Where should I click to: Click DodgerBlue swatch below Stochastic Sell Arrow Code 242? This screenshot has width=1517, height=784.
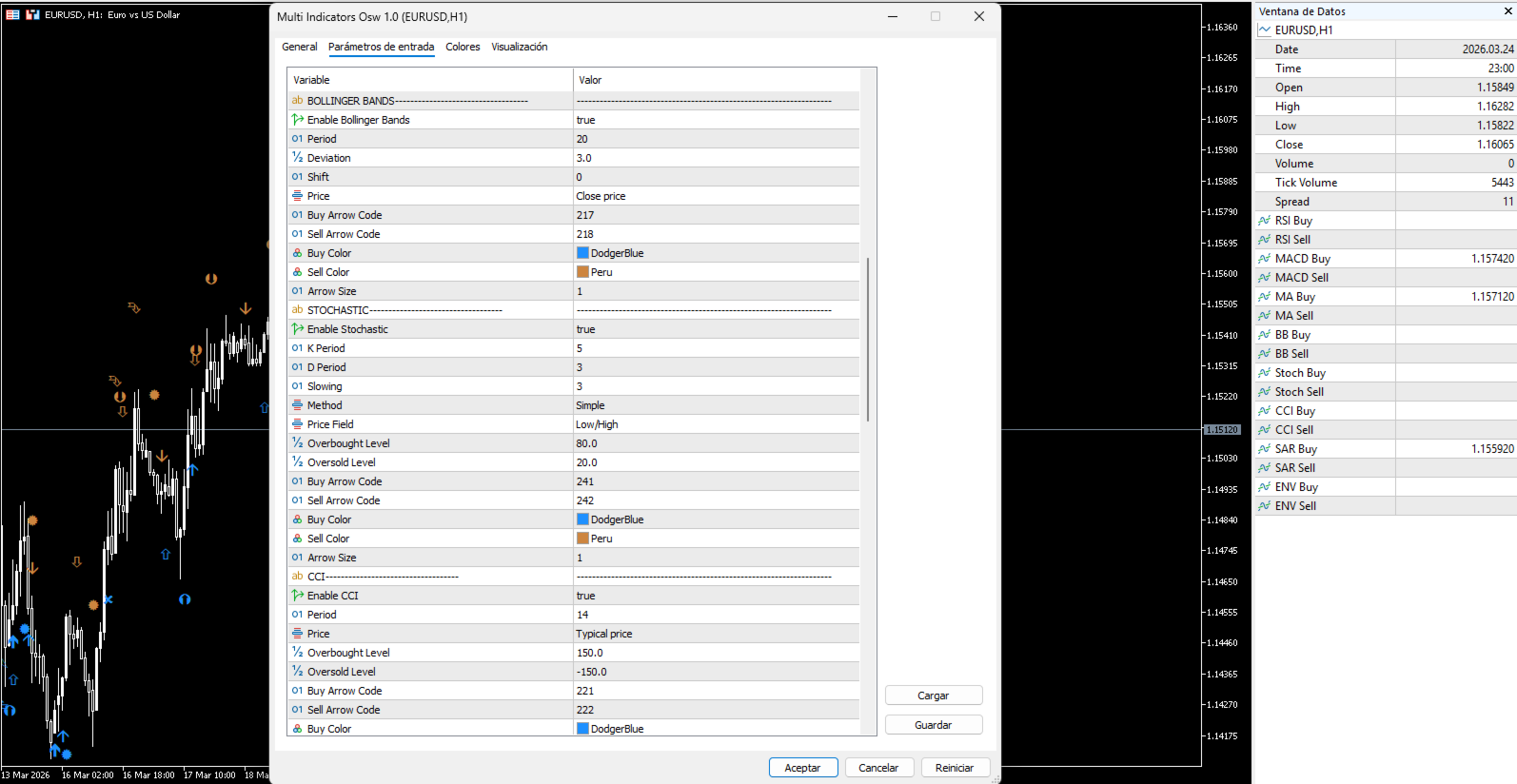(x=582, y=519)
